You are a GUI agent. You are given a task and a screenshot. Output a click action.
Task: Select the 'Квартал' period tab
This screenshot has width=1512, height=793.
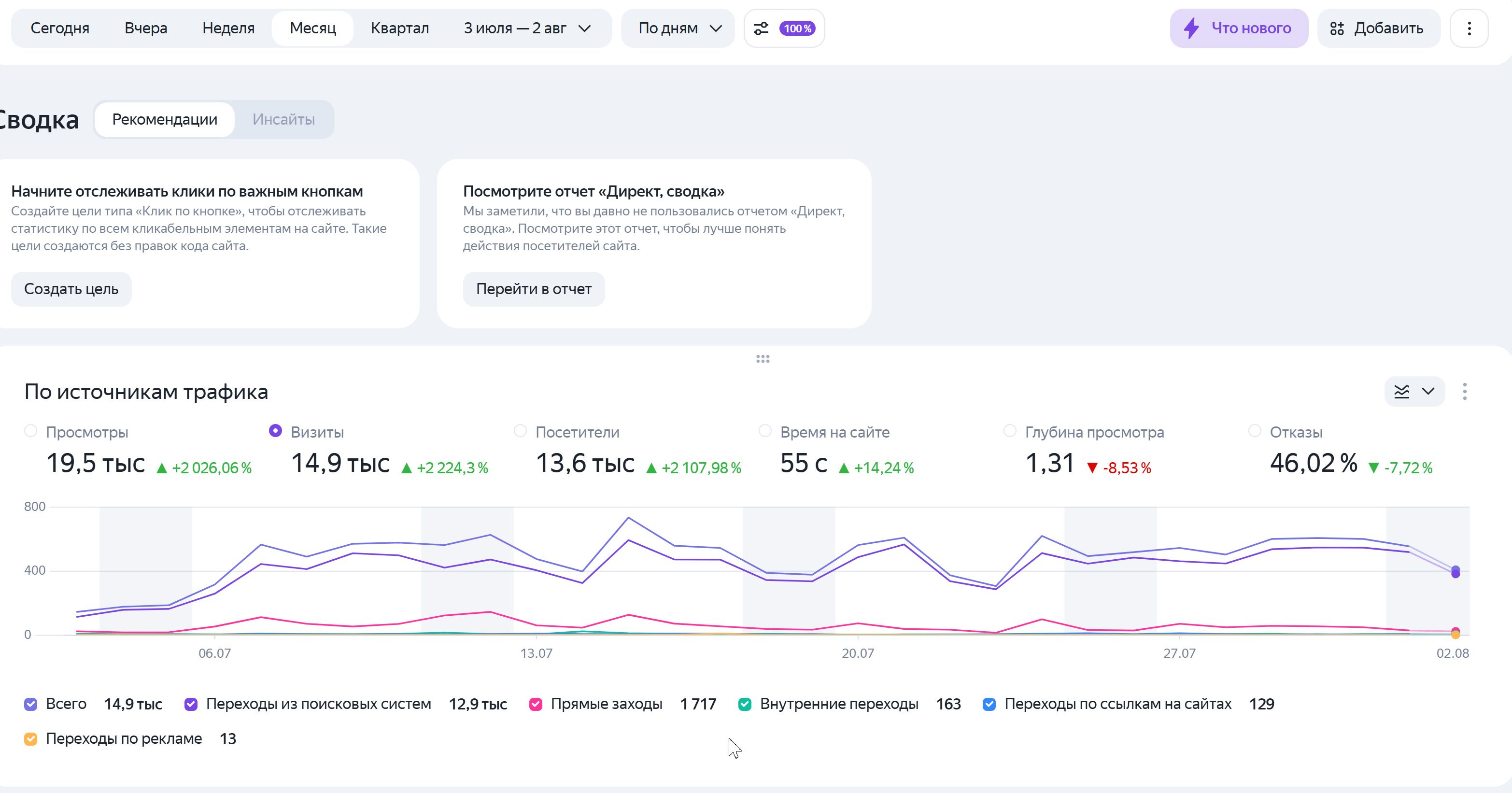(400, 28)
